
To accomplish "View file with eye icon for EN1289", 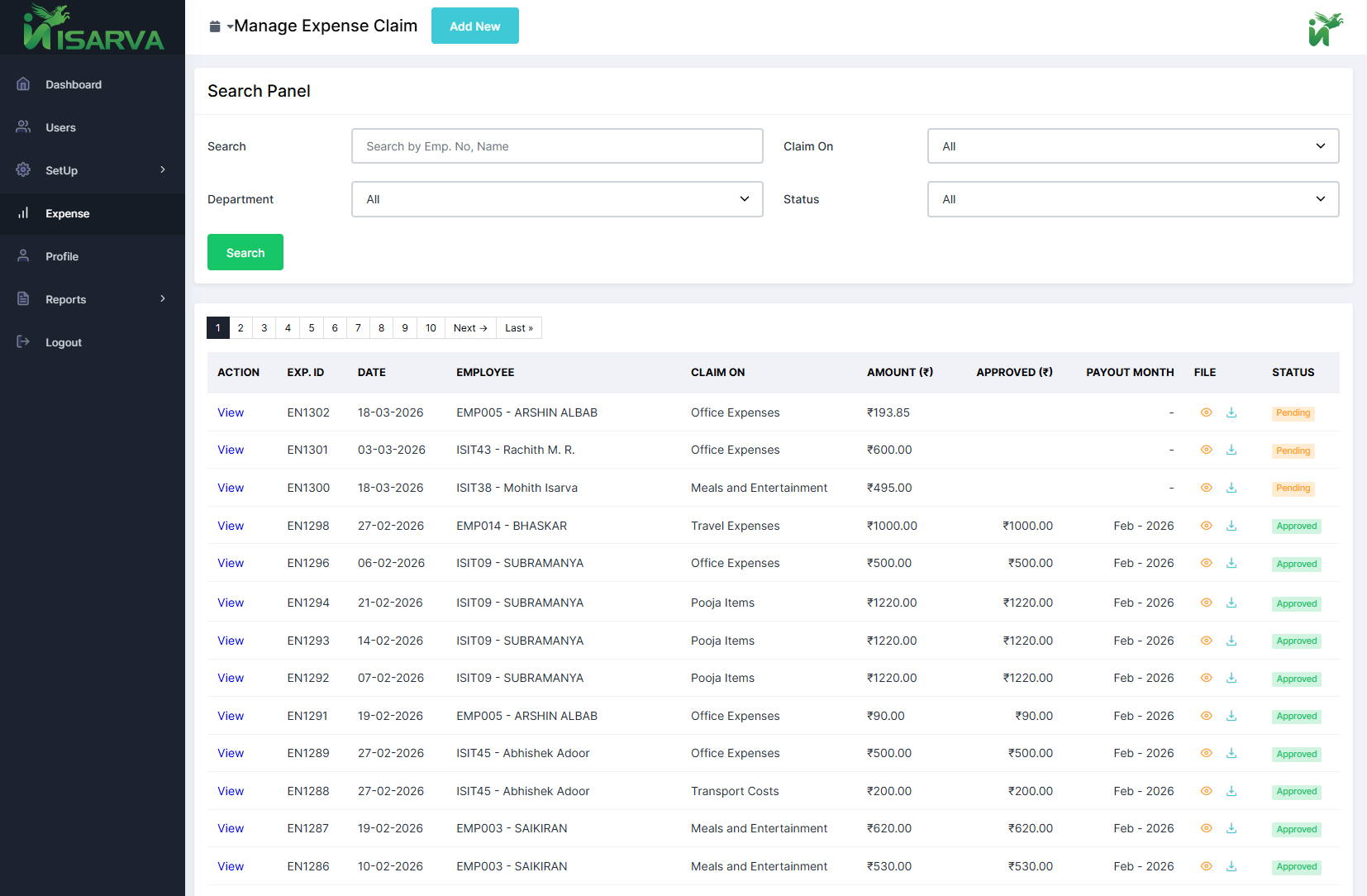I will pyautogui.click(x=1206, y=753).
